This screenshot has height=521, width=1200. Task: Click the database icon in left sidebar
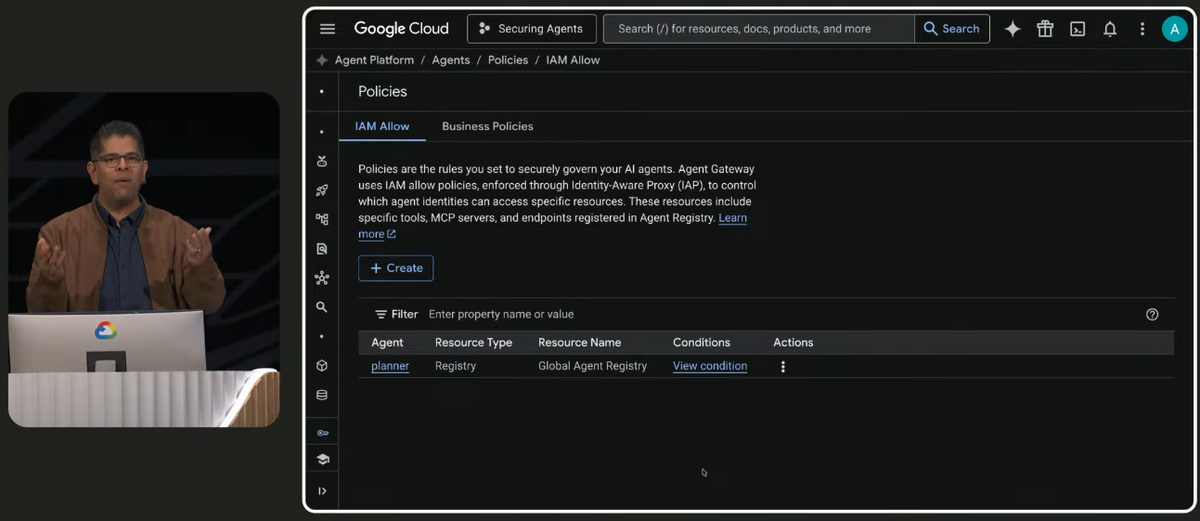click(x=322, y=395)
